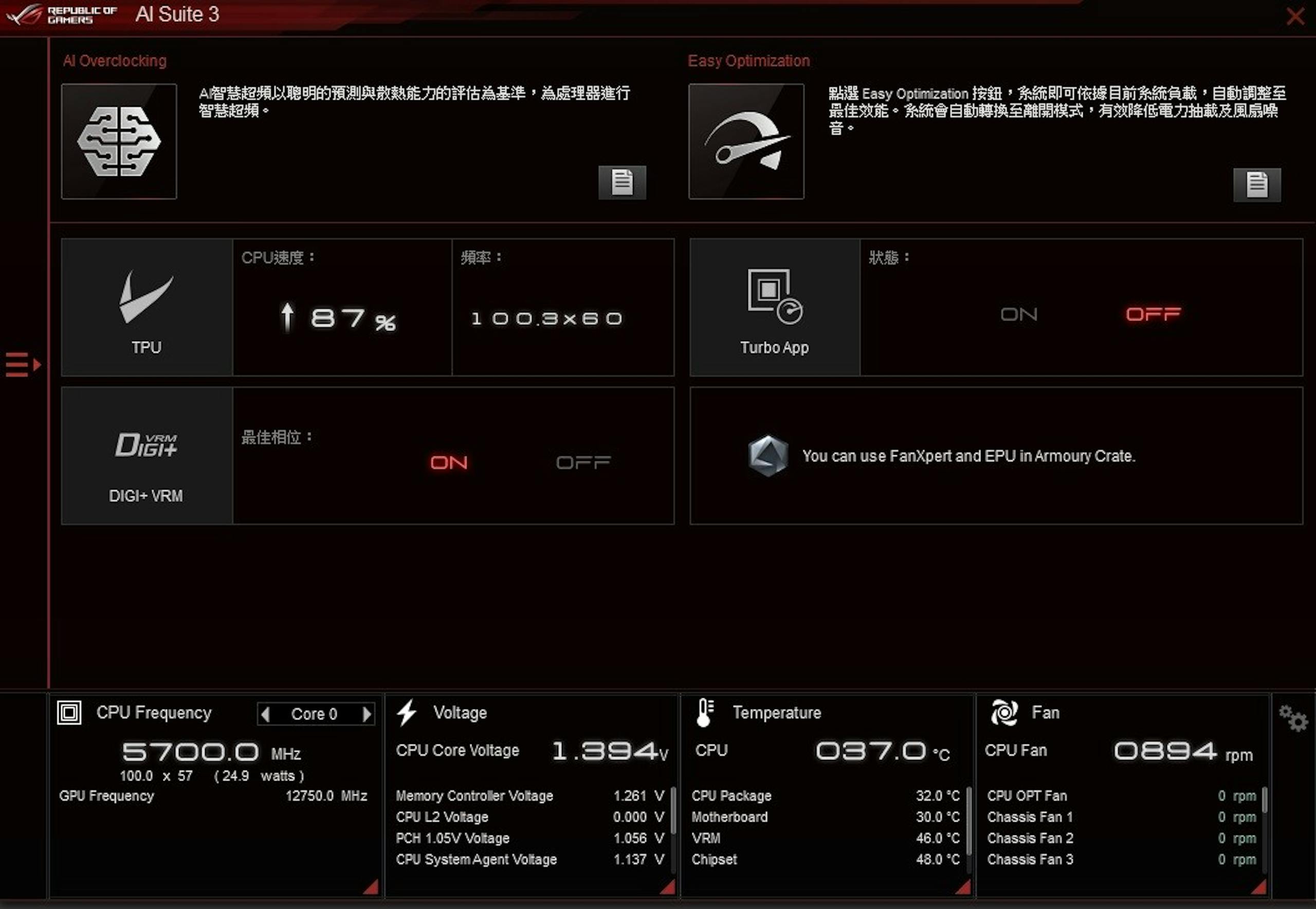View the Easy Optimization document report

coord(1257,184)
